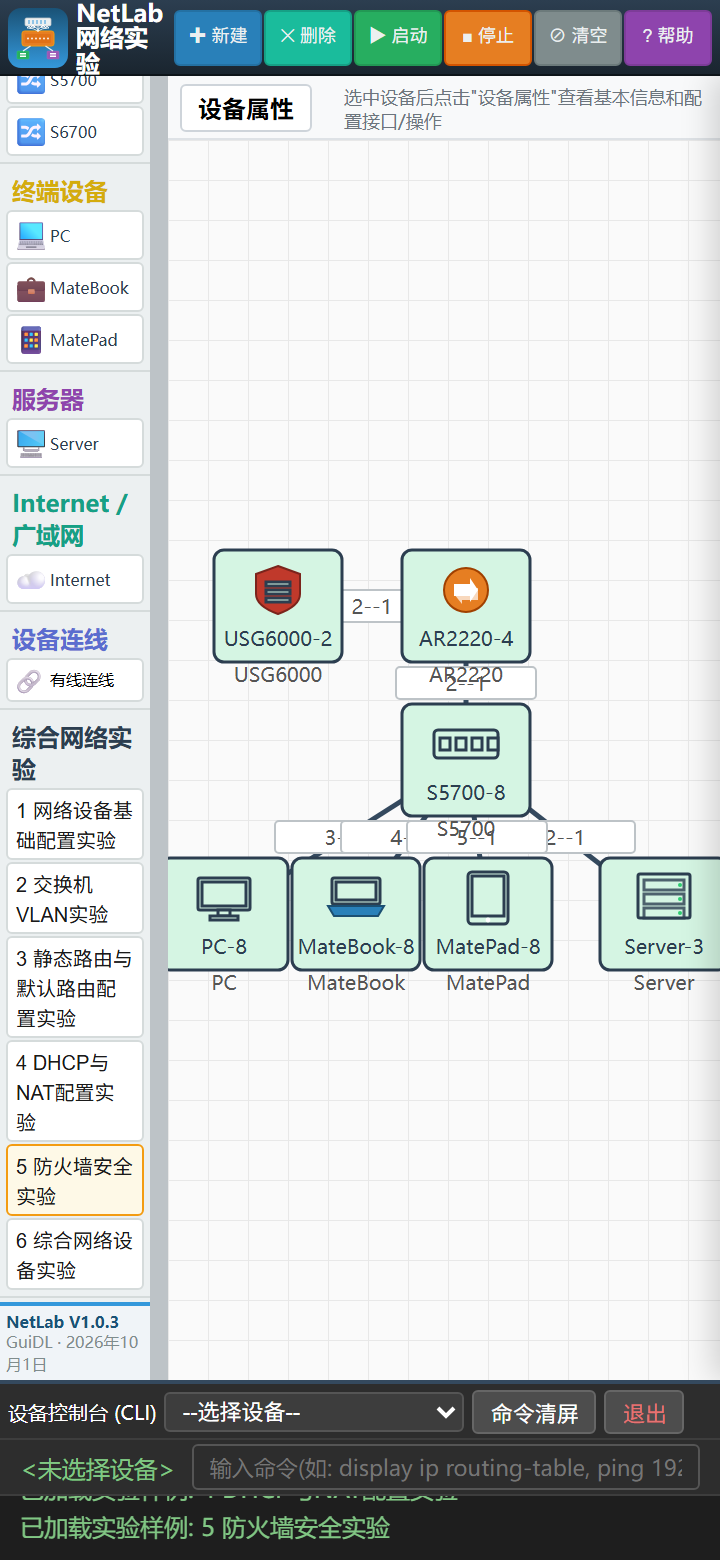Click the S5700-8 switch node
The height and width of the screenshot is (1560, 720).
[466, 760]
